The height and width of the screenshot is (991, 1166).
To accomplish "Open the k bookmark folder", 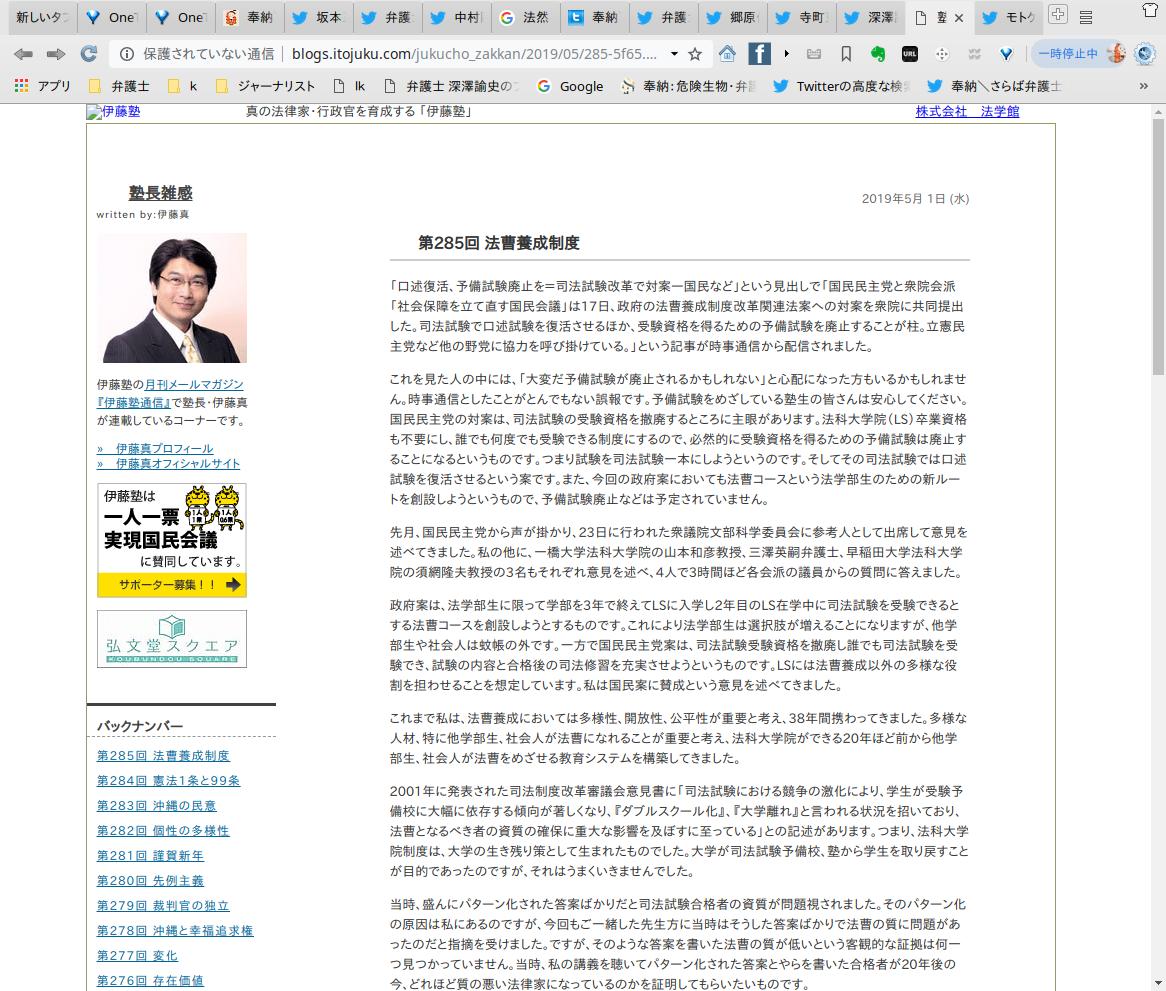I will [x=182, y=86].
